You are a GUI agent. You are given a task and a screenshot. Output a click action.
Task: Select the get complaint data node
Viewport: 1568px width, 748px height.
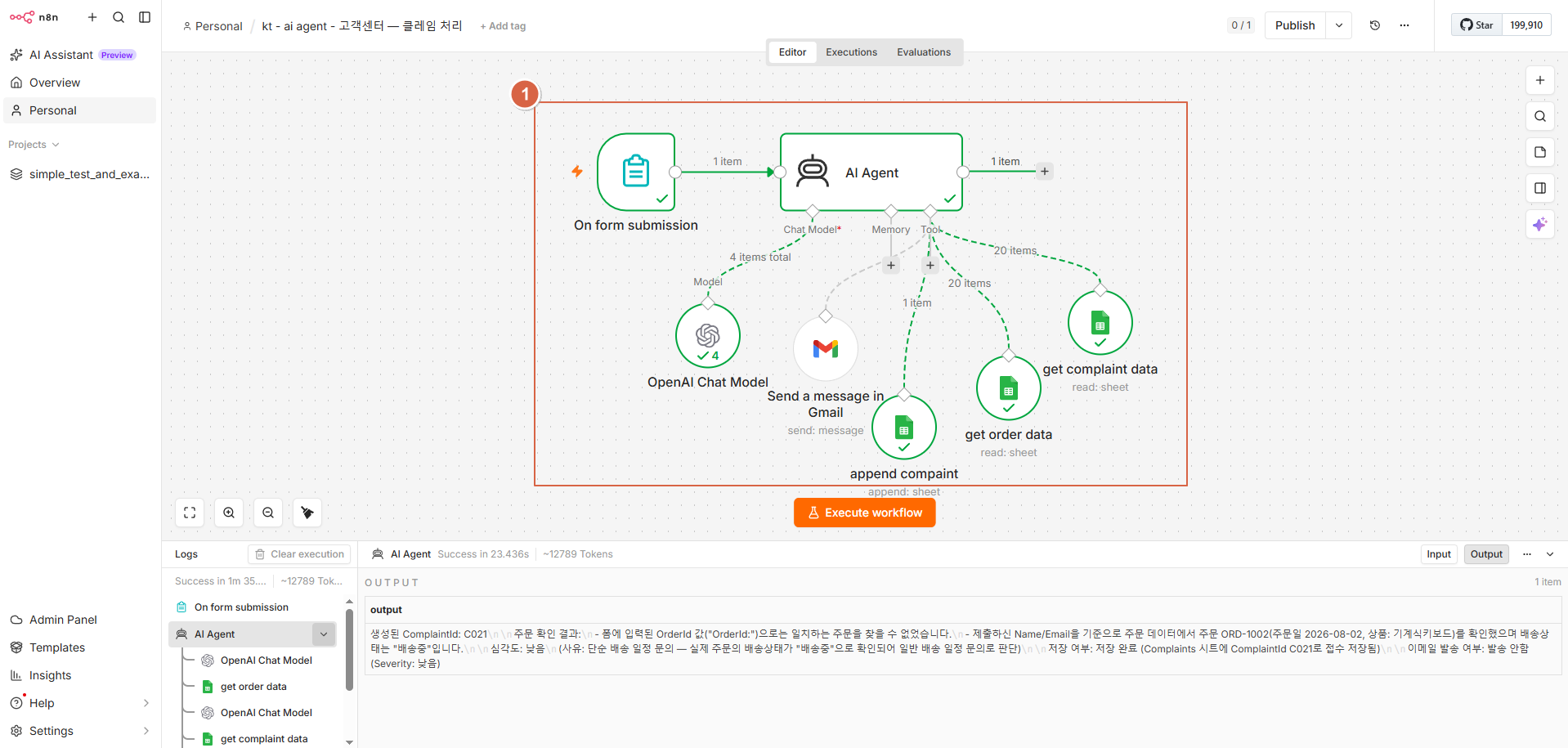1100,323
